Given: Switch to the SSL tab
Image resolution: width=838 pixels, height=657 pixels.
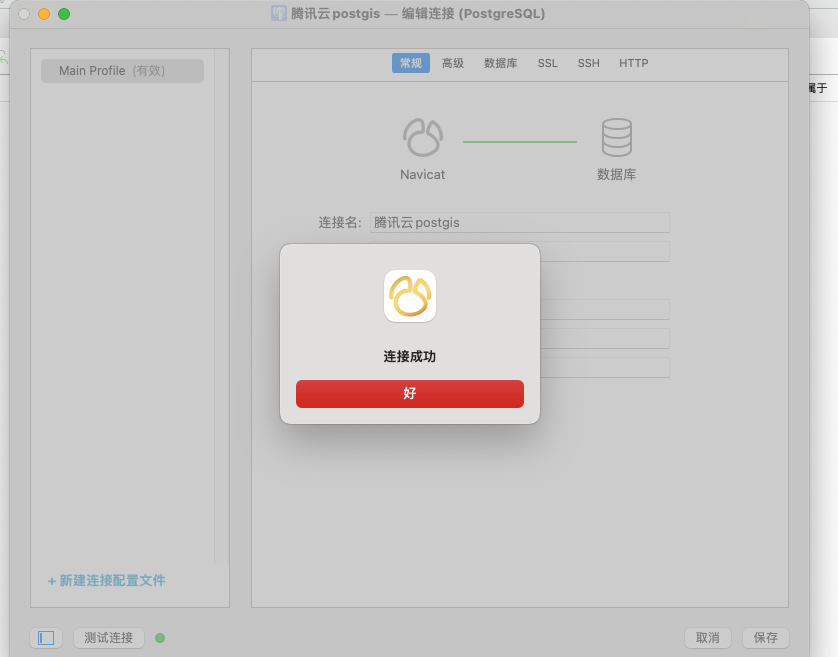Looking at the screenshot, I should click(547, 63).
